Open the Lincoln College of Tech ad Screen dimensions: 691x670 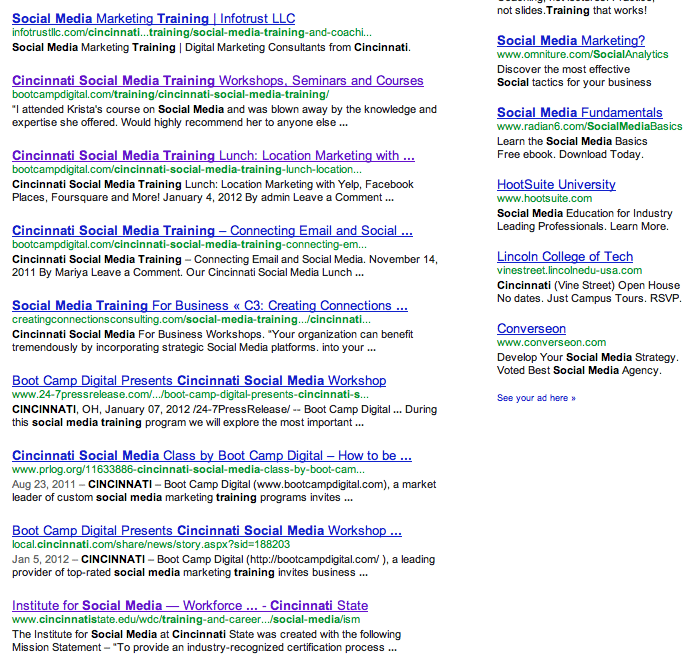(565, 256)
